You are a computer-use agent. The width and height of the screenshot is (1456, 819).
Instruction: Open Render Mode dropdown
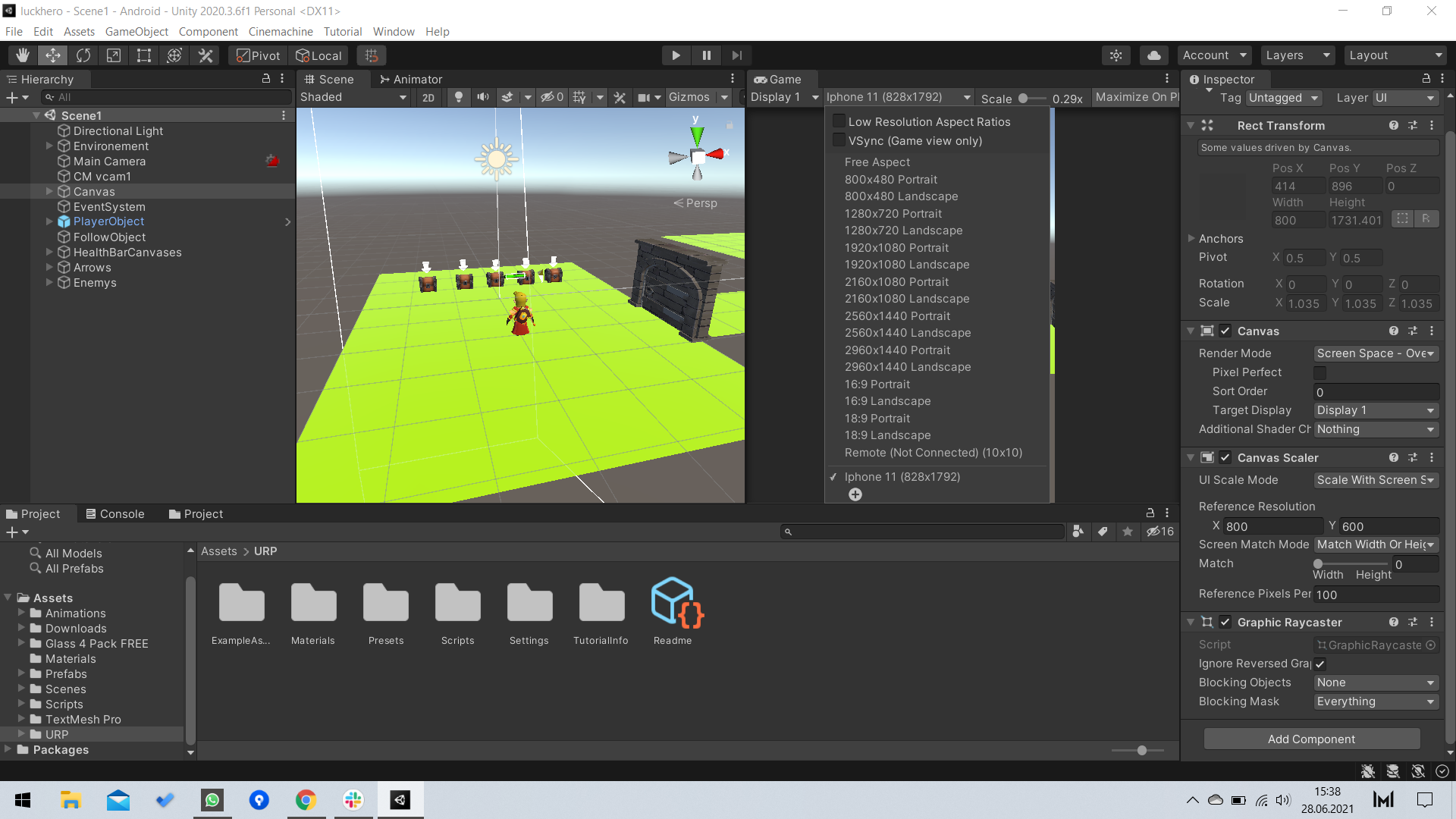1376,353
